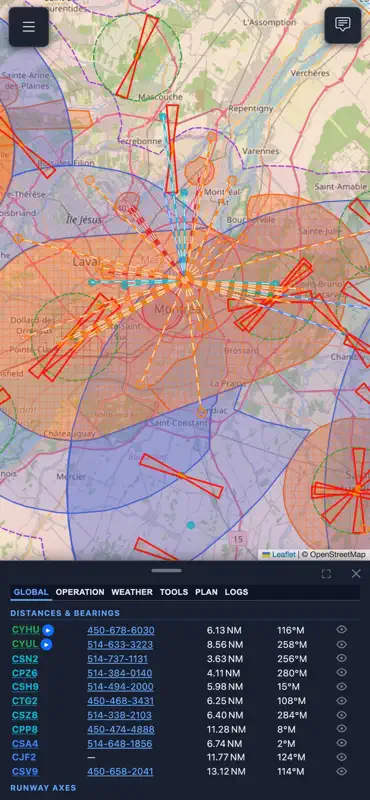Expand panel to fullscreen
Viewport: 370px width, 800px height.
pyautogui.click(x=326, y=574)
